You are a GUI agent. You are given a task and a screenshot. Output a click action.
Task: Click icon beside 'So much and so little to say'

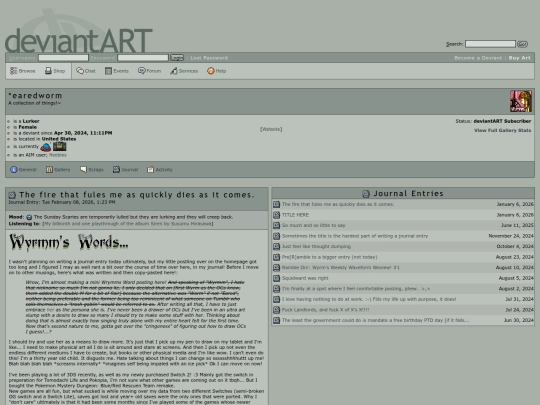(277, 226)
